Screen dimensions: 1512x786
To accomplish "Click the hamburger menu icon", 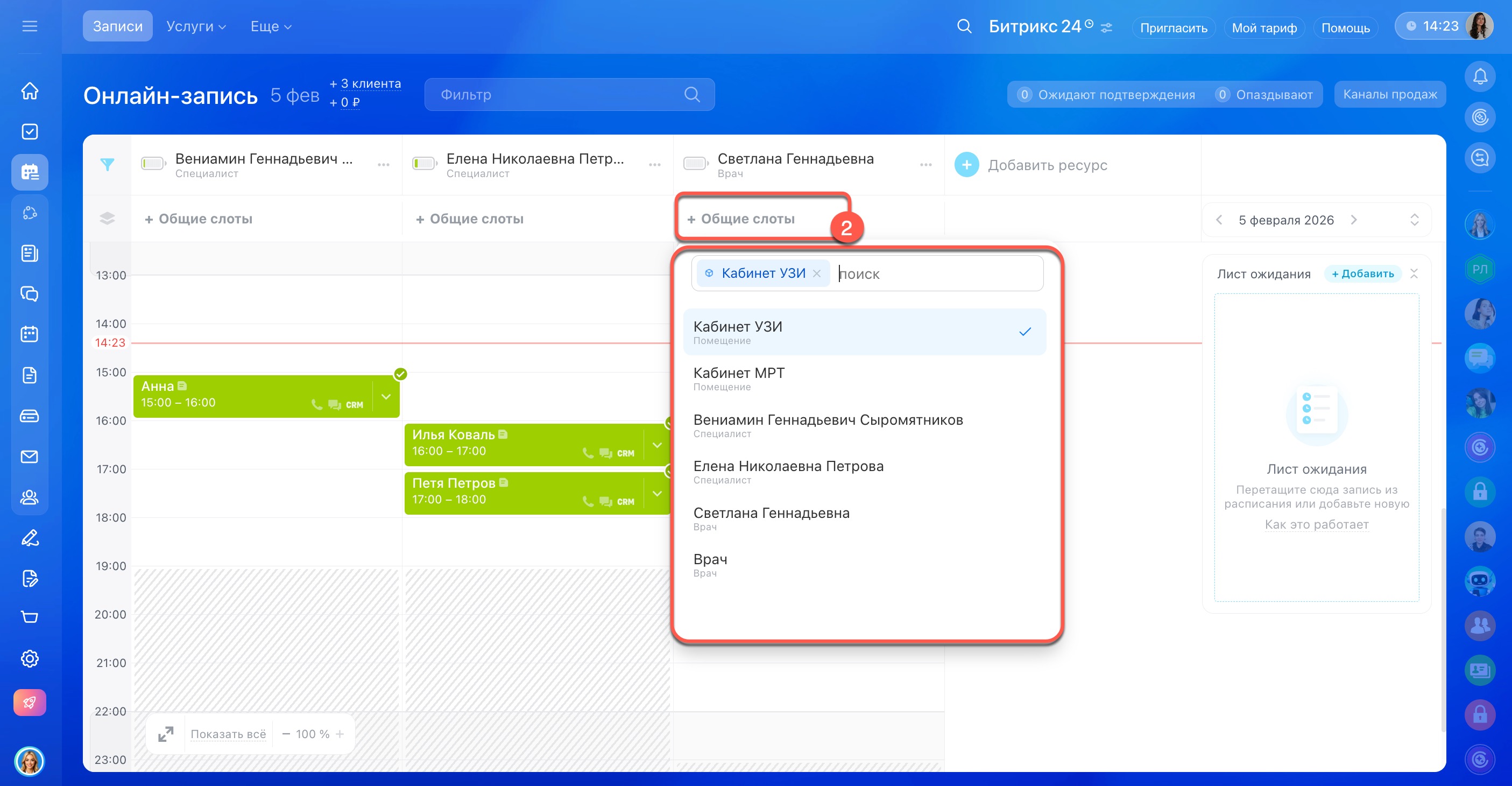I will [x=30, y=26].
